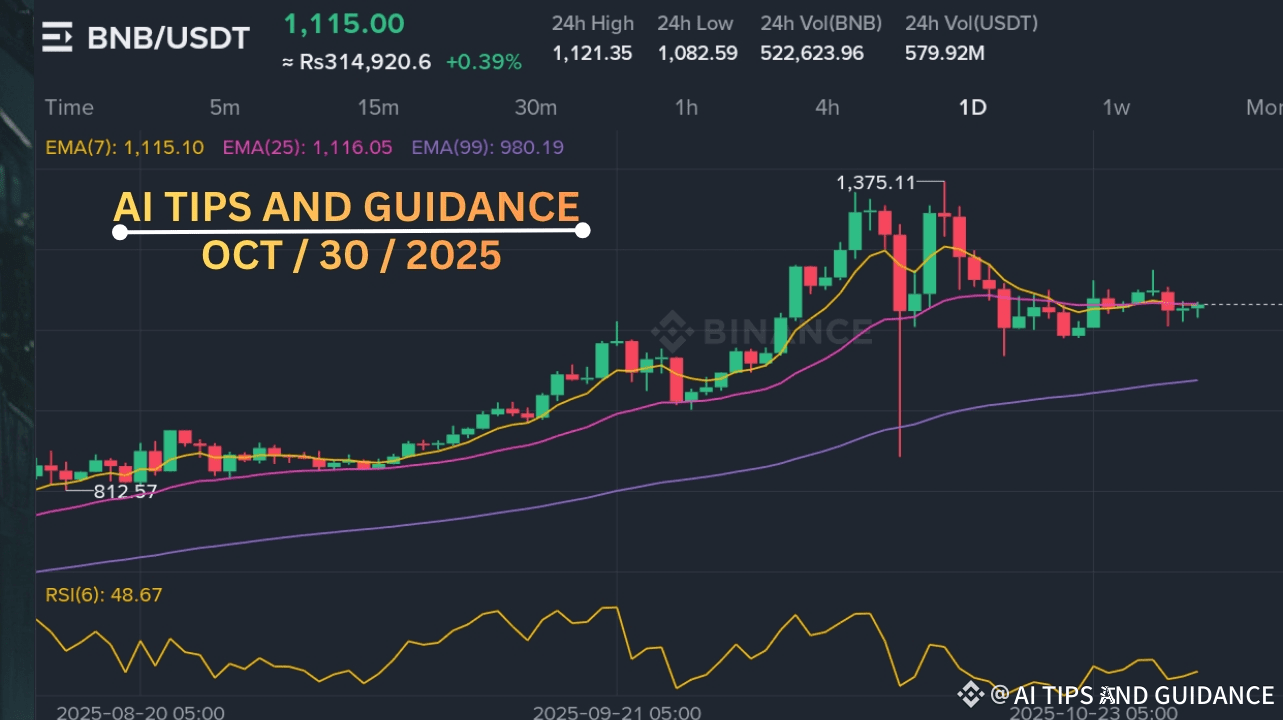The image size is (1283, 720).
Task: Click the EMA(25) indicator label
Action: 308,148
